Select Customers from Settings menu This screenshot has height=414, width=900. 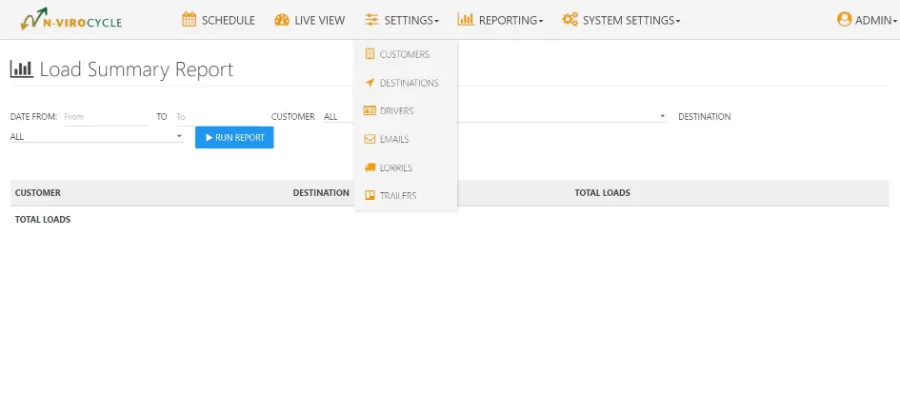click(405, 55)
